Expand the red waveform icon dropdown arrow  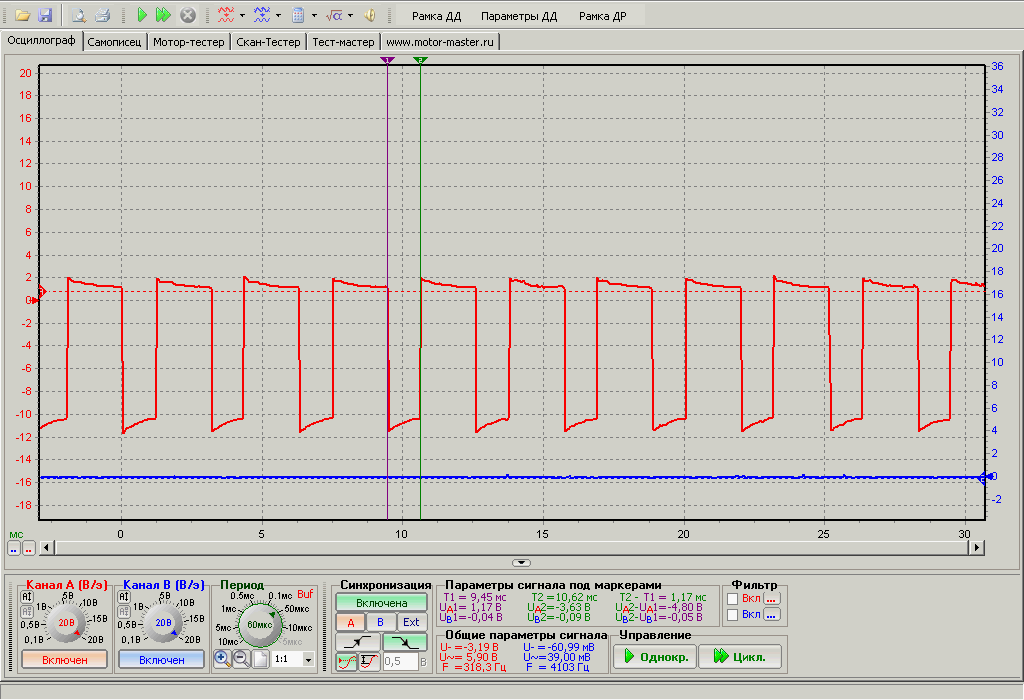point(244,16)
